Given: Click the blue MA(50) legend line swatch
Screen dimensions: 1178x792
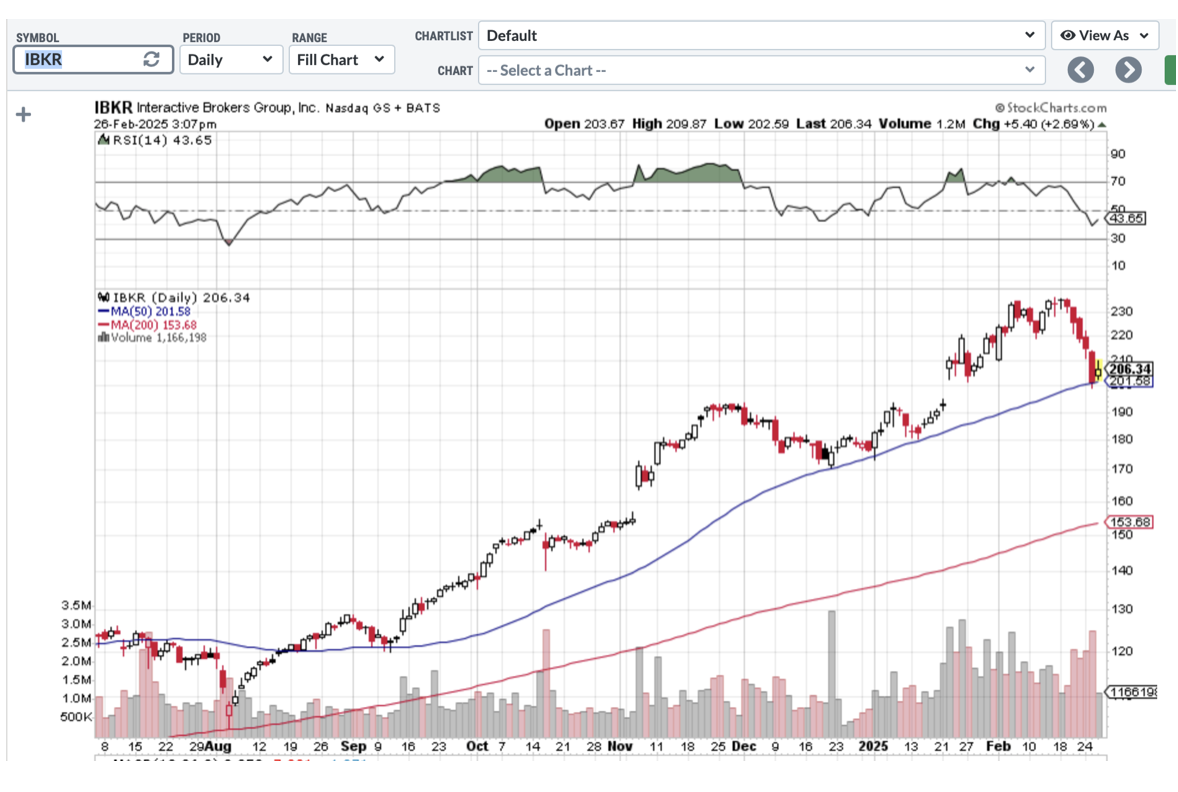Looking at the screenshot, I should [x=104, y=311].
